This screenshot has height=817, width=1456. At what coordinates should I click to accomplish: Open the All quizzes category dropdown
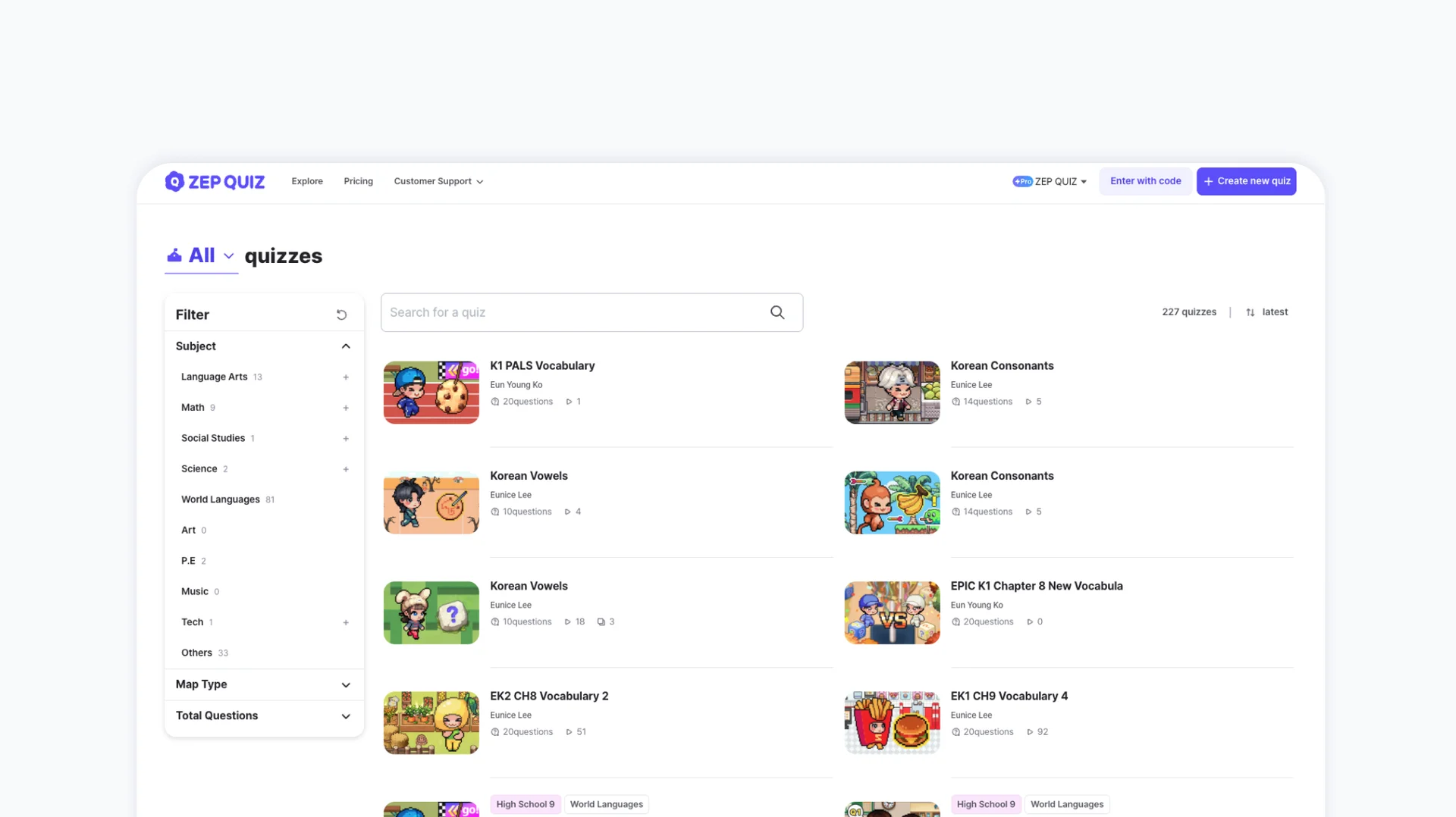202,255
